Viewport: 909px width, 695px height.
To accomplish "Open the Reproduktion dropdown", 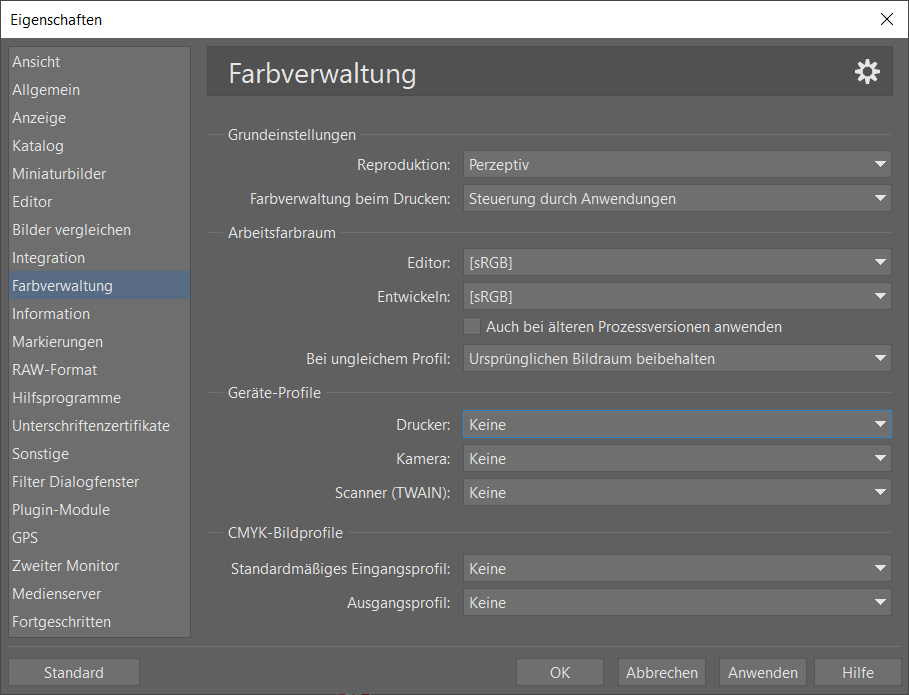I will pyautogui.click(x=676, y=165).
